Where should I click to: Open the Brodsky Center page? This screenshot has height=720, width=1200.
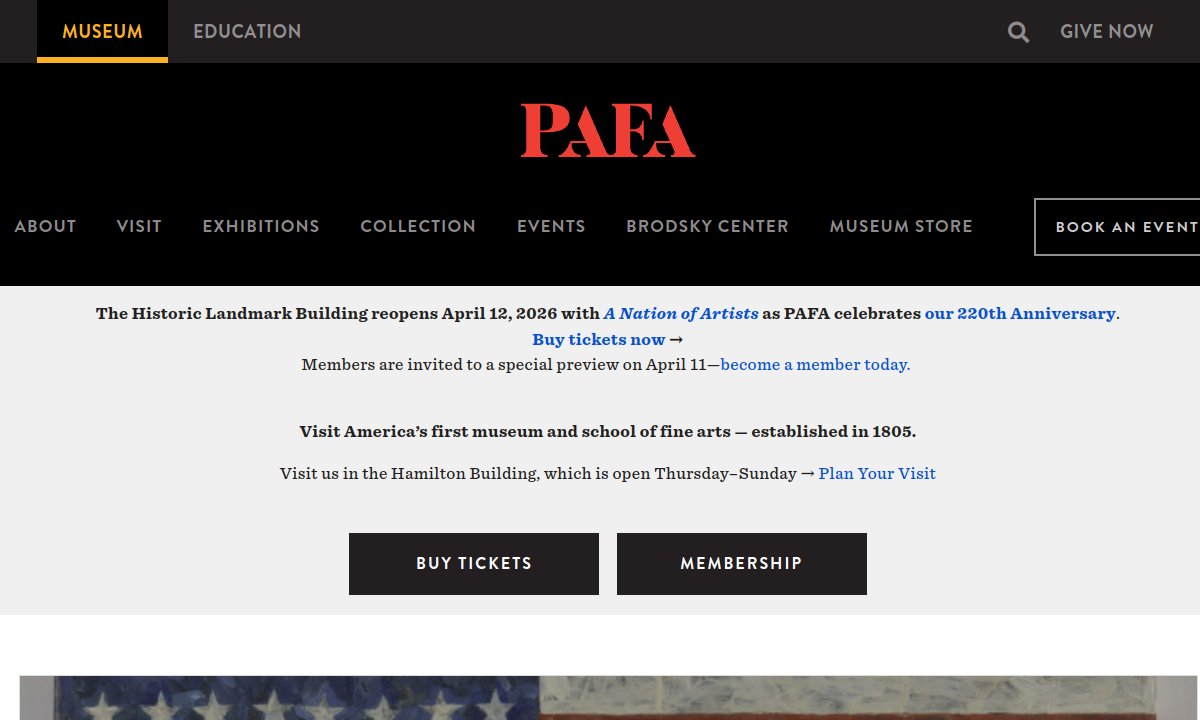point(707,226)
